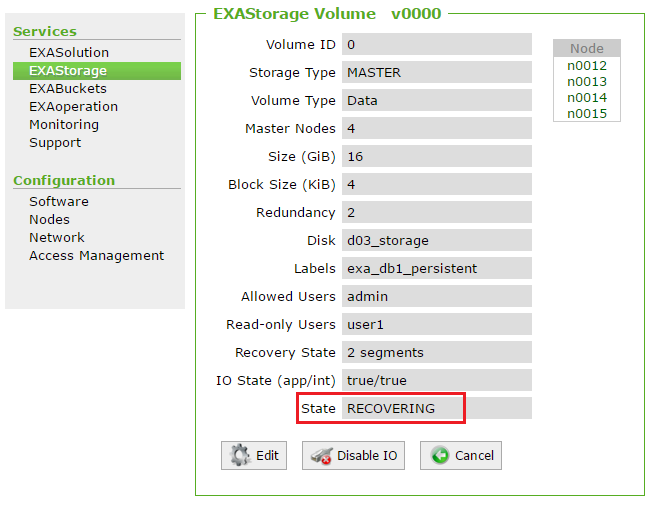This screenshot has width=654, height=509.
Task: Click Disk field showing d03_storage
Action: pyautogui.click(x=437, y=240)
